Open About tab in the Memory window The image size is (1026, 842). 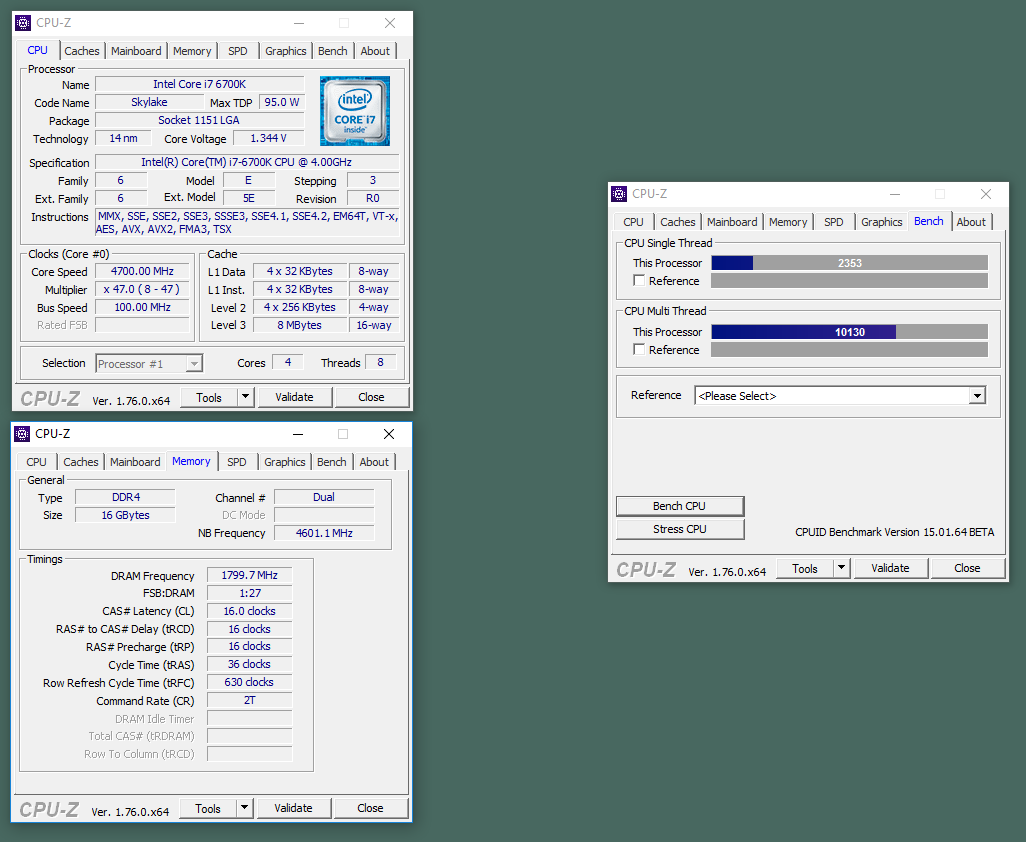click(374, 462)
